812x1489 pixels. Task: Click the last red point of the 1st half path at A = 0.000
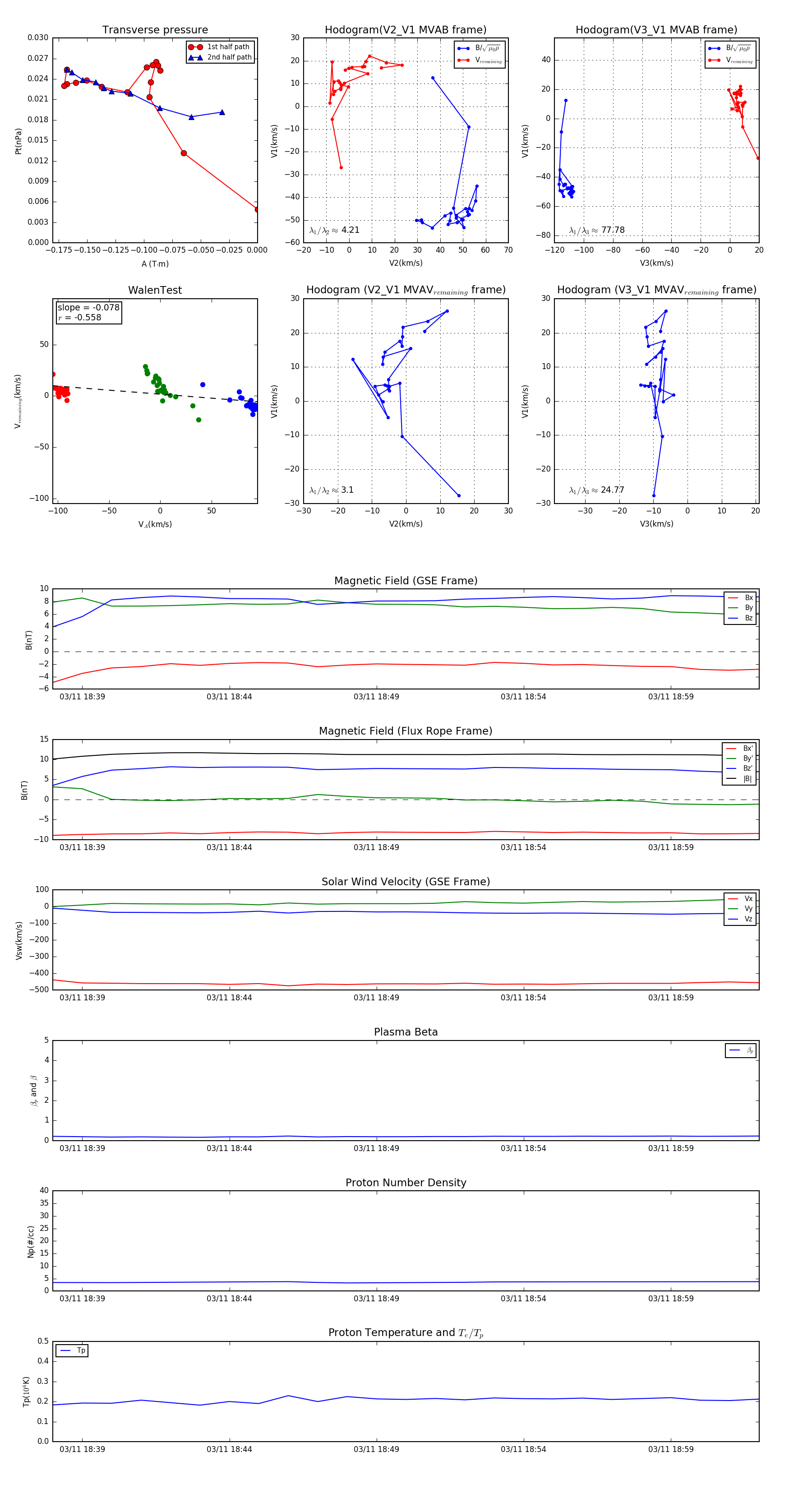[257, 209]
